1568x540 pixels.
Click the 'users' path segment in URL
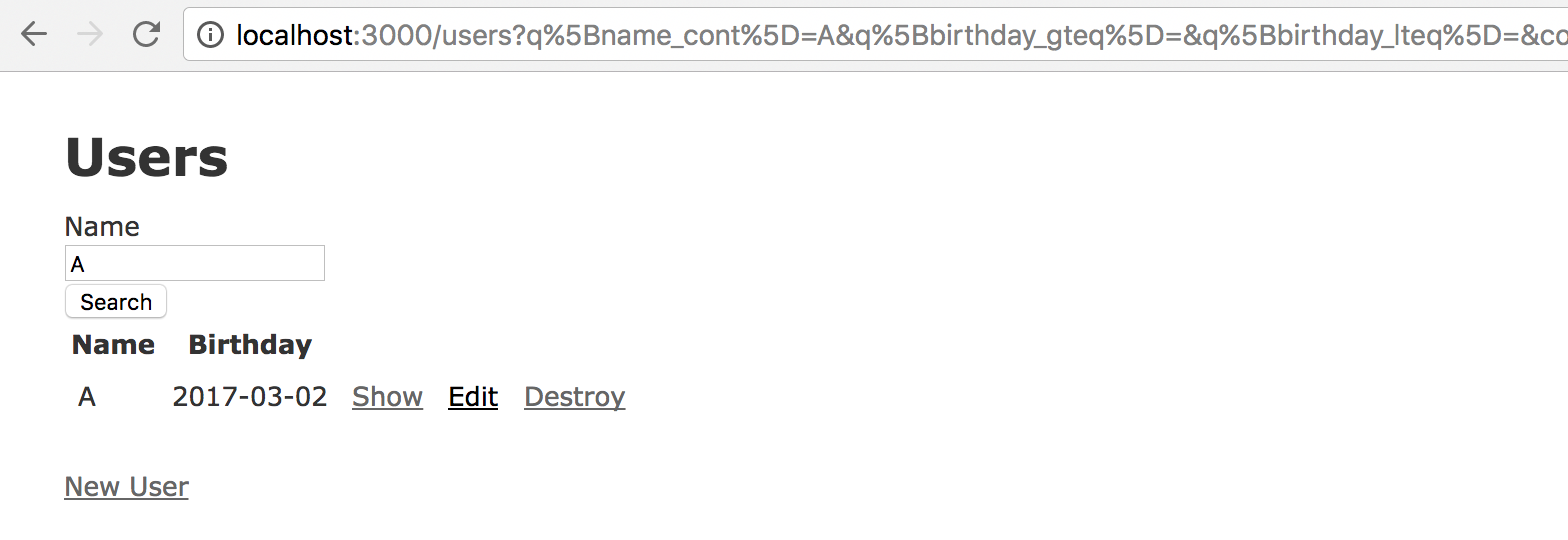coord(468,36)
